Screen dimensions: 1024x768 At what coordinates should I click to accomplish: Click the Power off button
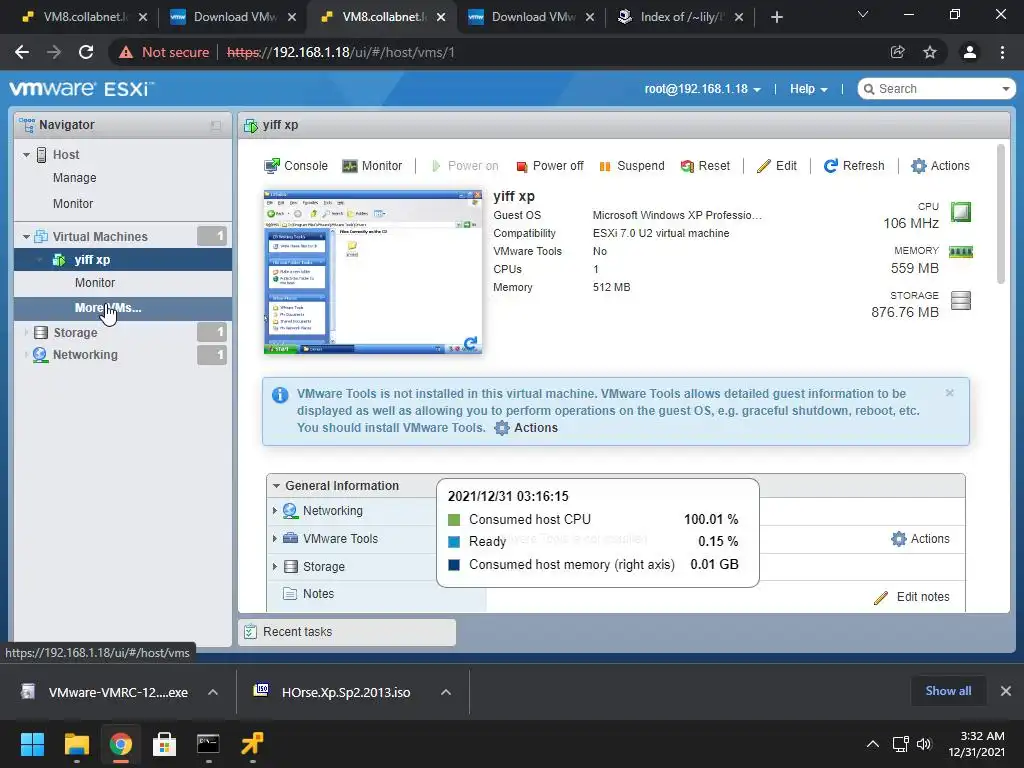550,166
